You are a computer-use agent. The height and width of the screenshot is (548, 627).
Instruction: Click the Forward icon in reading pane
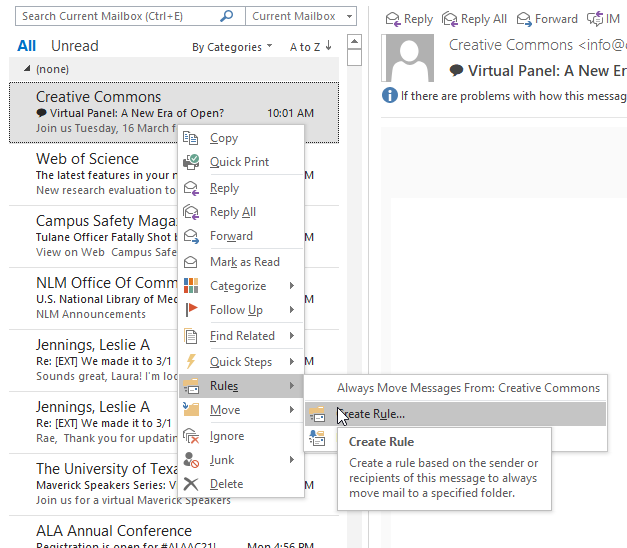coord(524,19)
